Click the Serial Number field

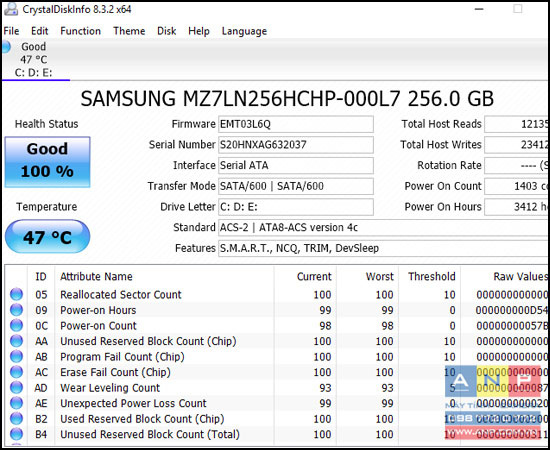pos(296,145)
